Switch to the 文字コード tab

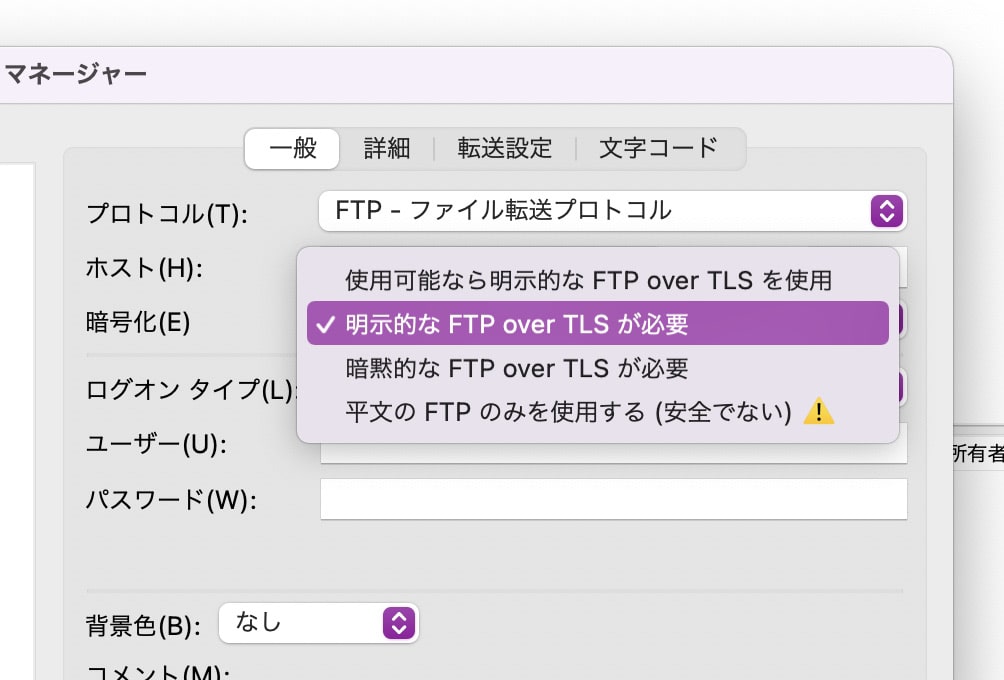click(658, 149)
